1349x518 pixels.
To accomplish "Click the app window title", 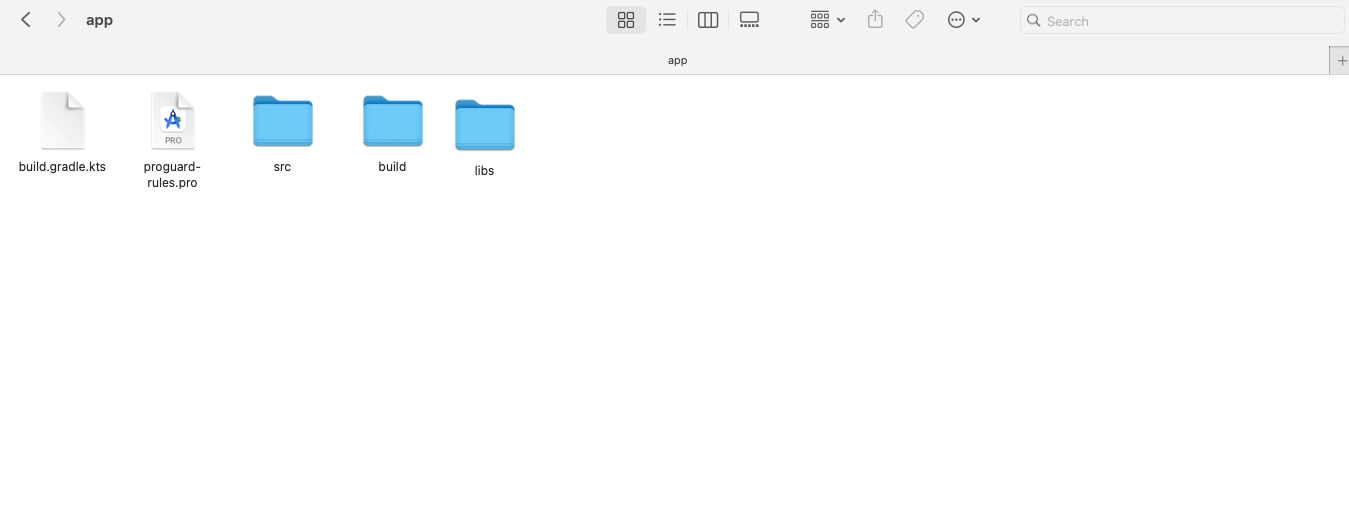I will click(x=99, y=20).
